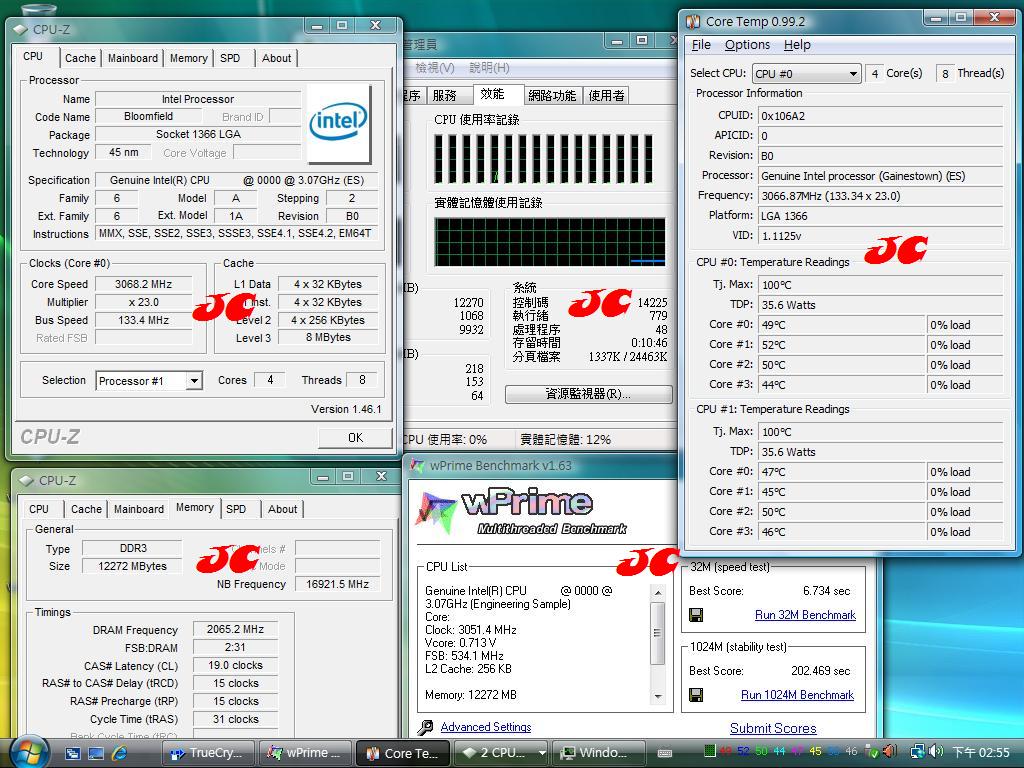Click the top CPU-Z title bar icon
The image size is (1024, 768).
(20, 29)
